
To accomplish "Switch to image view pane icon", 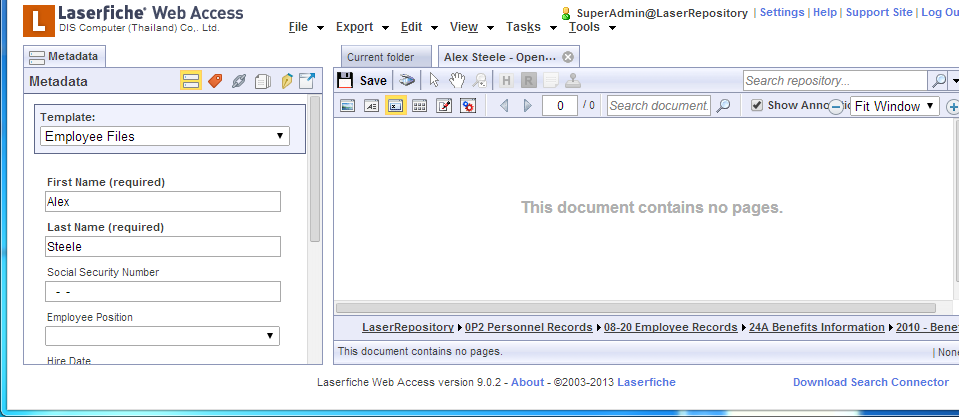I will pyautogui.click(x=347, y=106).
